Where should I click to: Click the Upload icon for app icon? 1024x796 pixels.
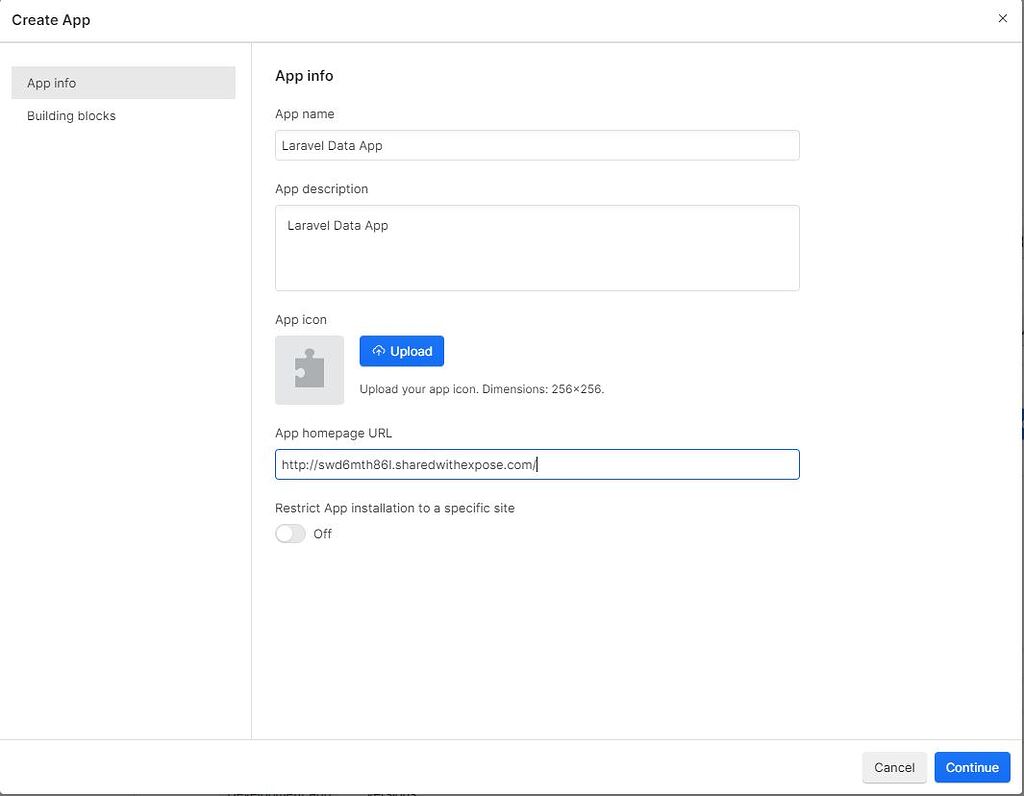point(379,351)
